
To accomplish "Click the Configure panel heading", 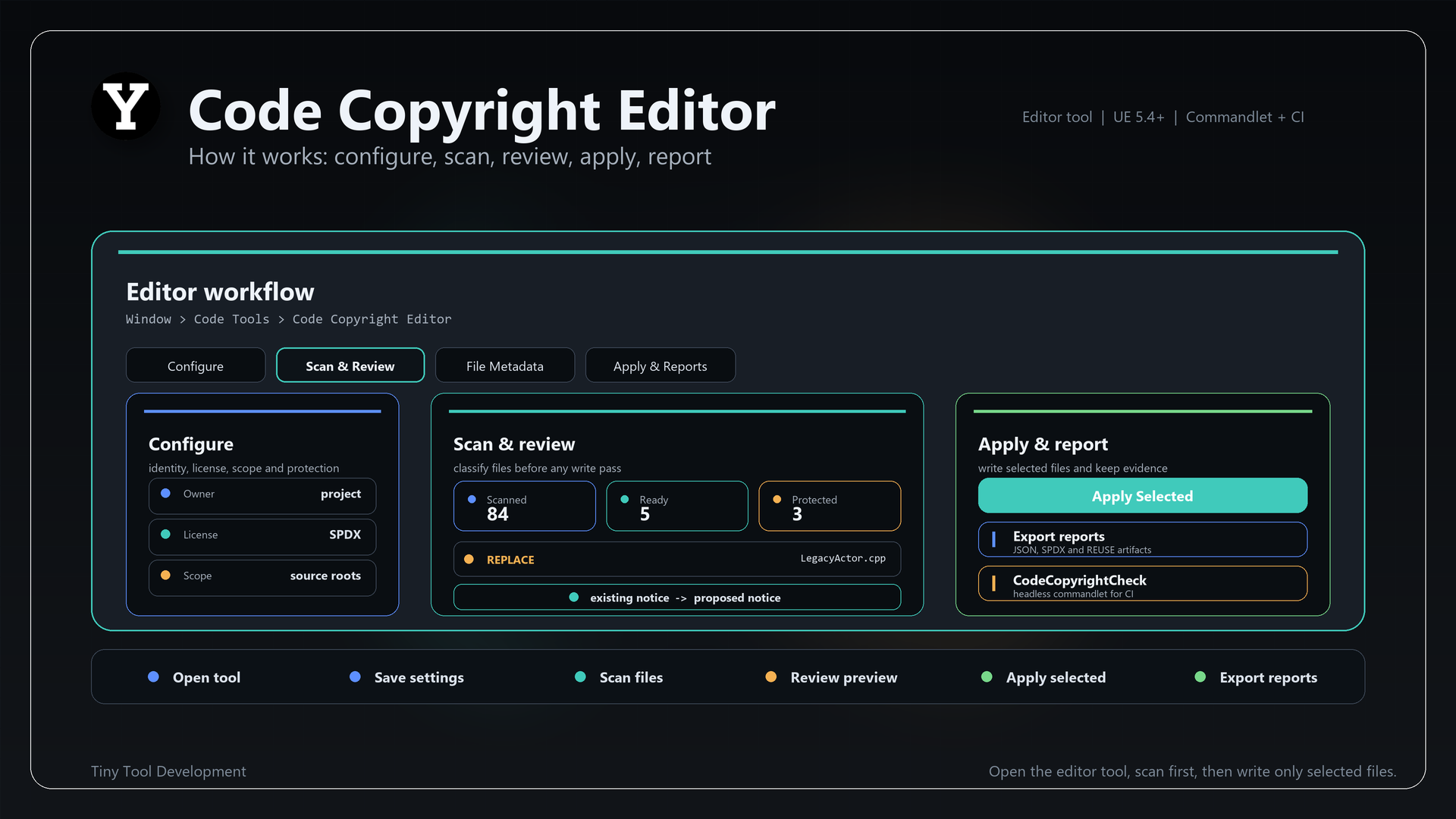I will [191, 444].
